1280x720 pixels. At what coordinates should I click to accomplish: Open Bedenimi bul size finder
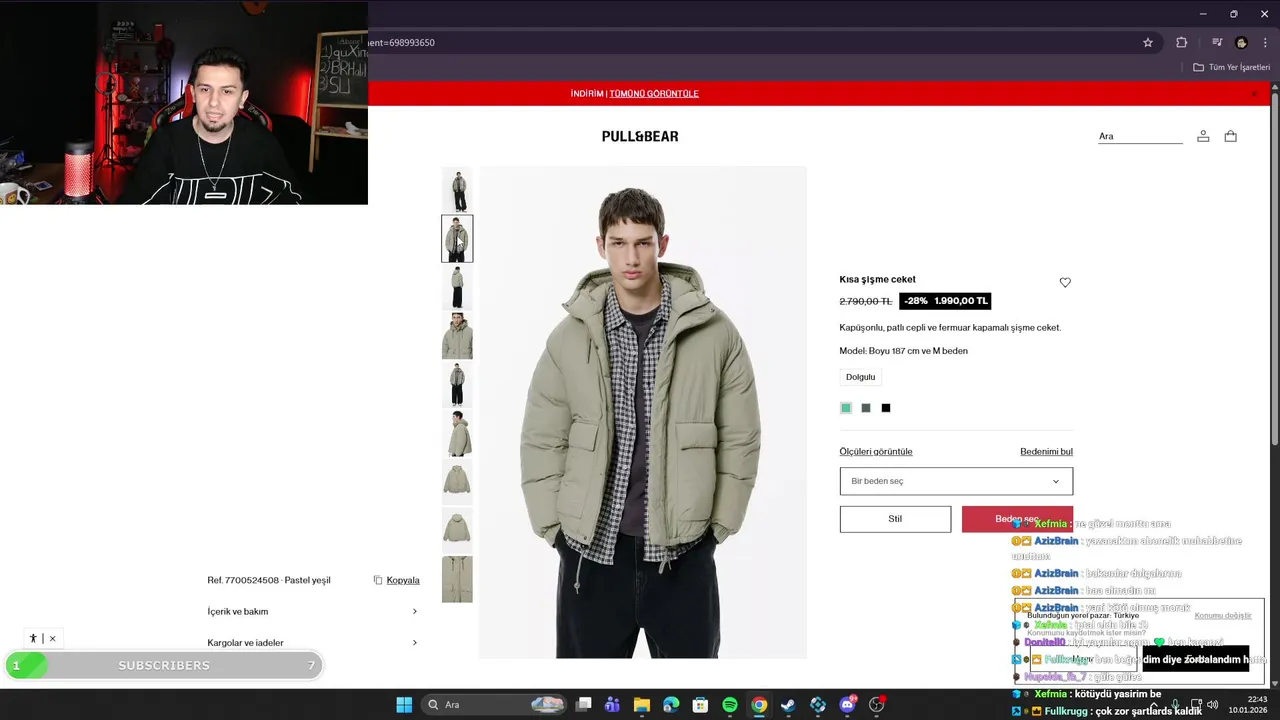coord(1046,452)
